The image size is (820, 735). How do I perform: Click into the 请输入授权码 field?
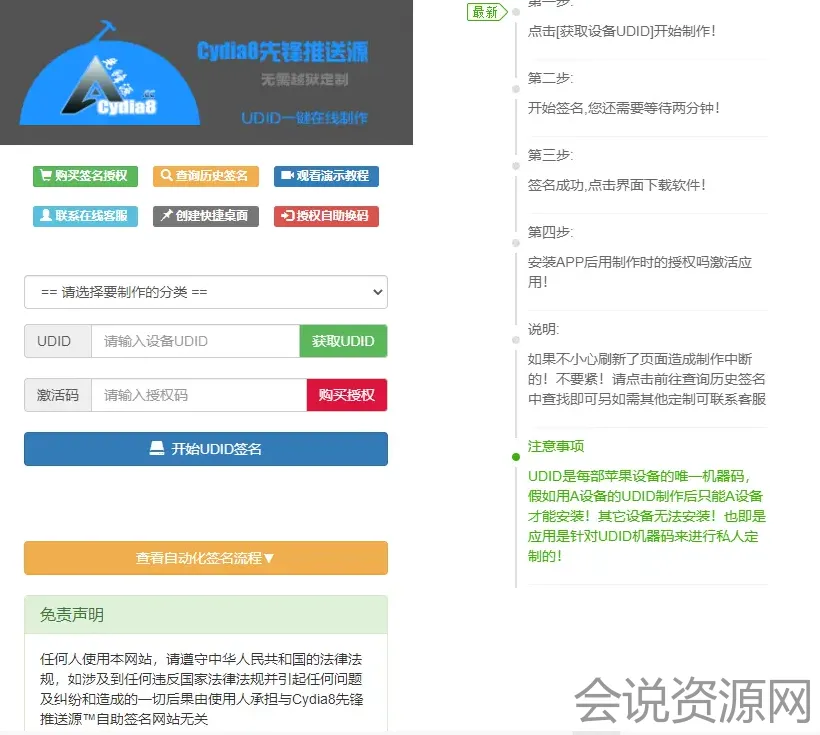[198, 395]
